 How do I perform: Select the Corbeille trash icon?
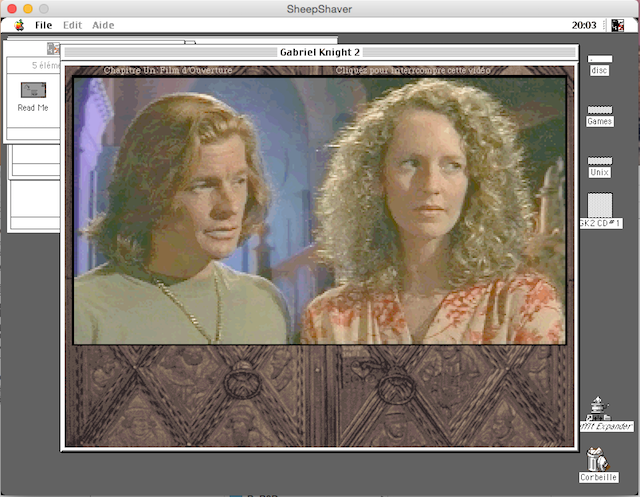[x=598, y=459]
